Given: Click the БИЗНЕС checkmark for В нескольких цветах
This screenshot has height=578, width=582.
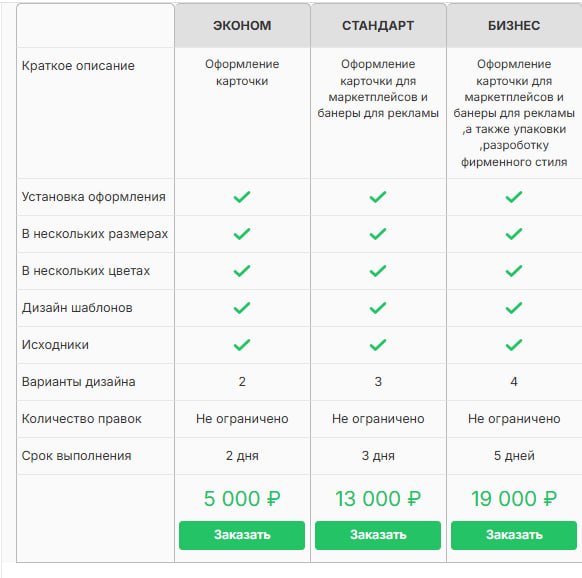Looking at the screenshot, I should (x=514, y=271).
